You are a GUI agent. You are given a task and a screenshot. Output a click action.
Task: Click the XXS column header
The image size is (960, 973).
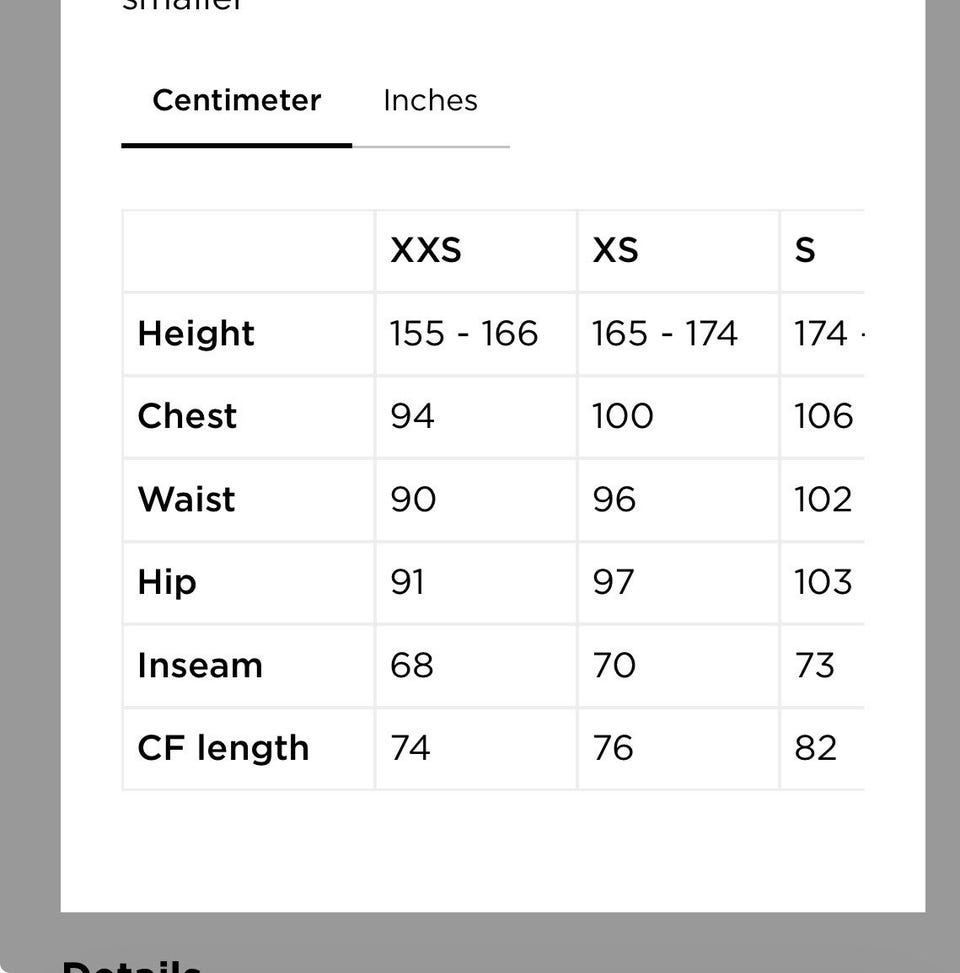(426, 251)
